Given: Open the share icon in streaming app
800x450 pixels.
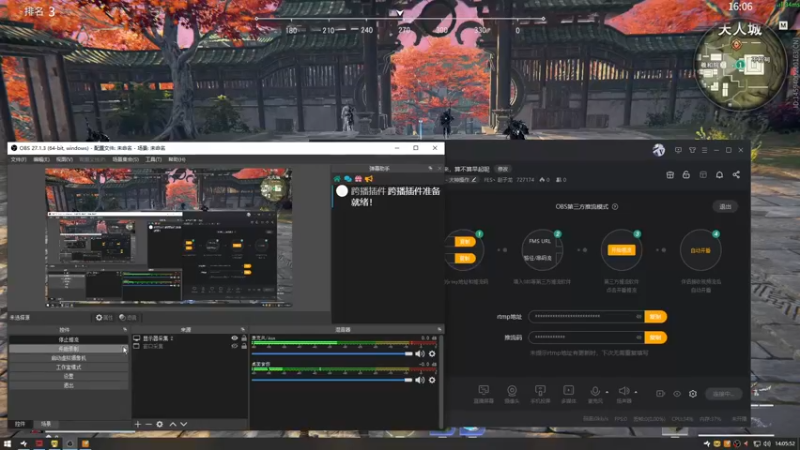Looking at the screenshot, I should [x=736, y=175].
